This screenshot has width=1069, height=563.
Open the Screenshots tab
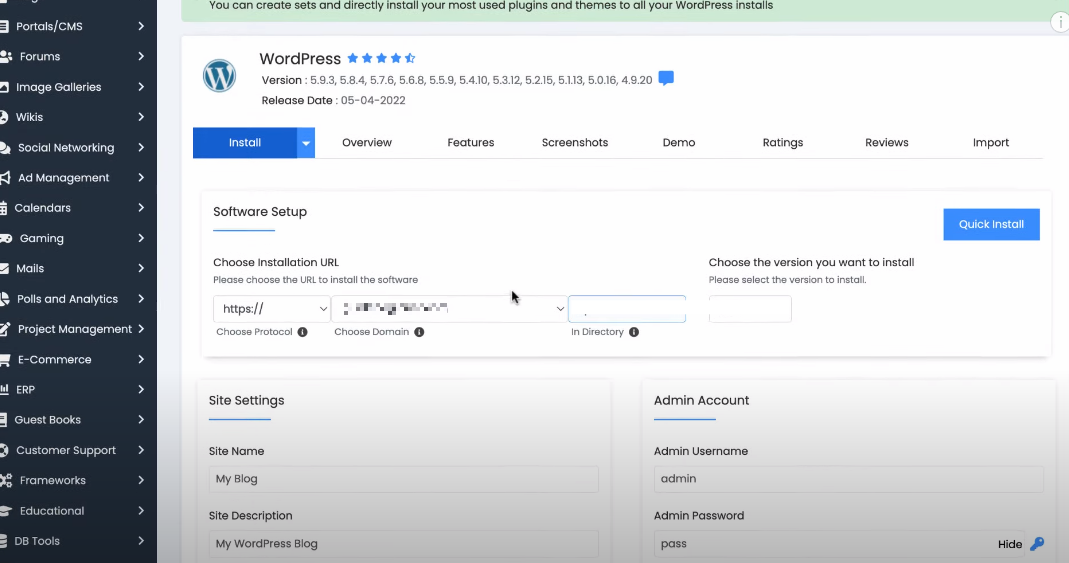click(x=575, y=143)
